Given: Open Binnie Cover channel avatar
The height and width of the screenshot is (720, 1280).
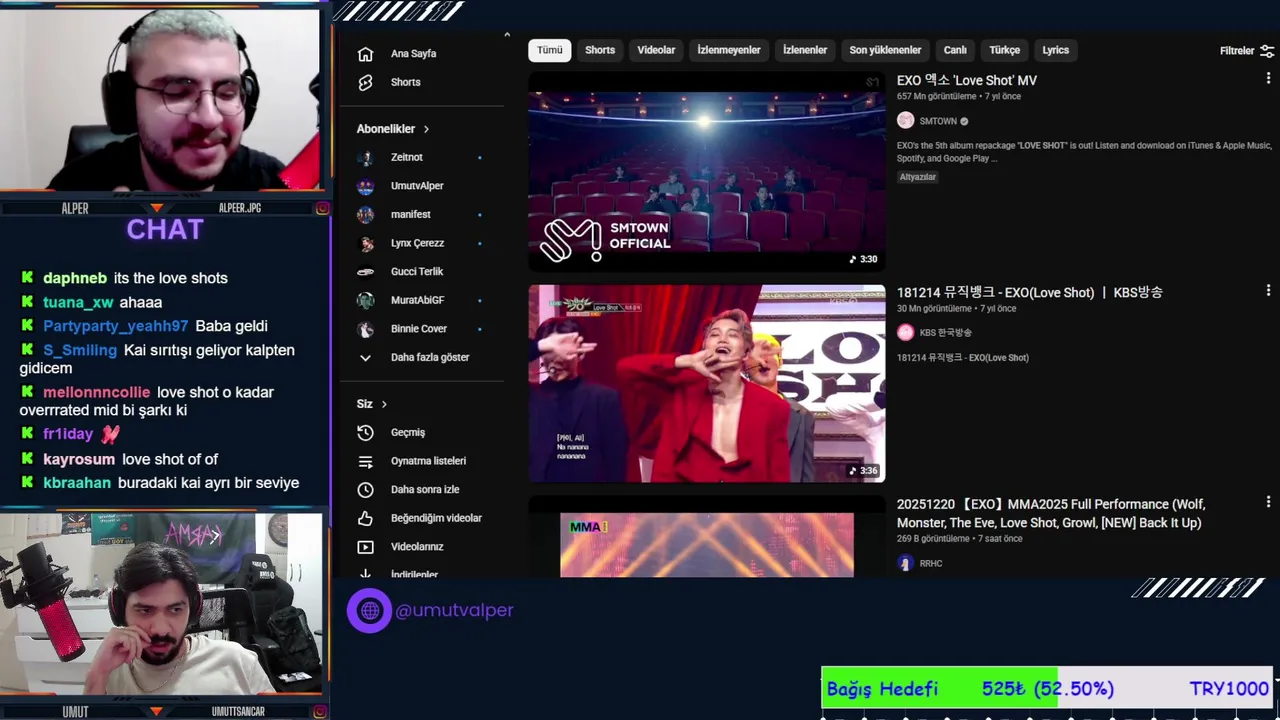Looking at the screenshot, I should [366, 328].
